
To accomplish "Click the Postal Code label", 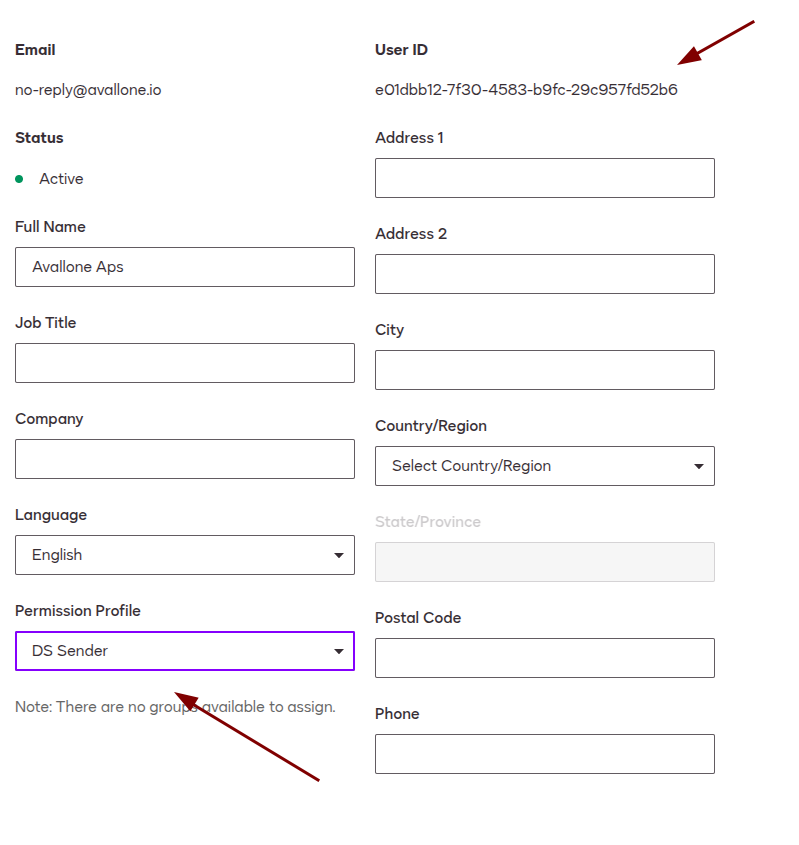I will [x=418, y=618].
